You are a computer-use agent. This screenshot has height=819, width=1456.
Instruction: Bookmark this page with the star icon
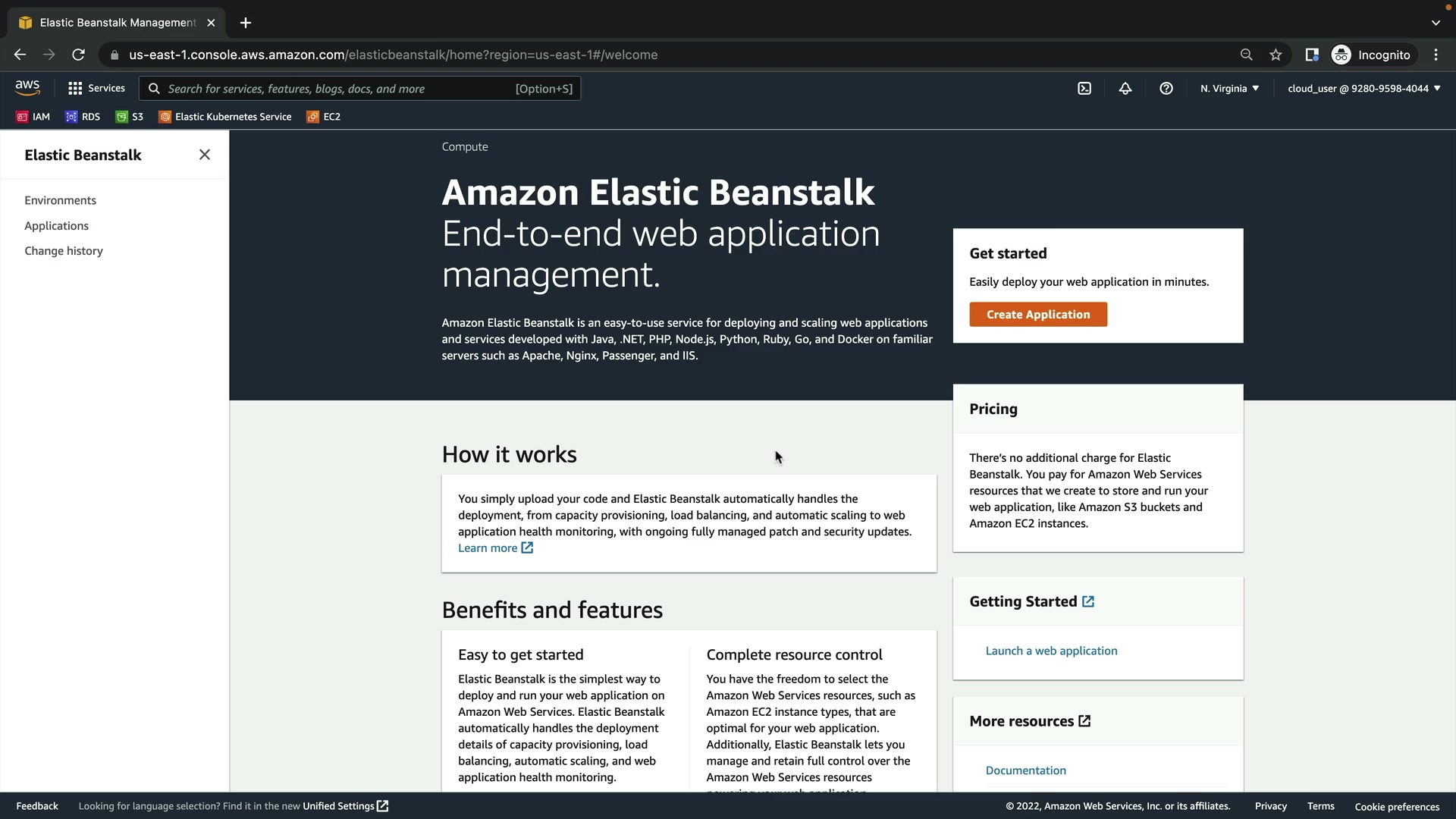[1276, 55]
